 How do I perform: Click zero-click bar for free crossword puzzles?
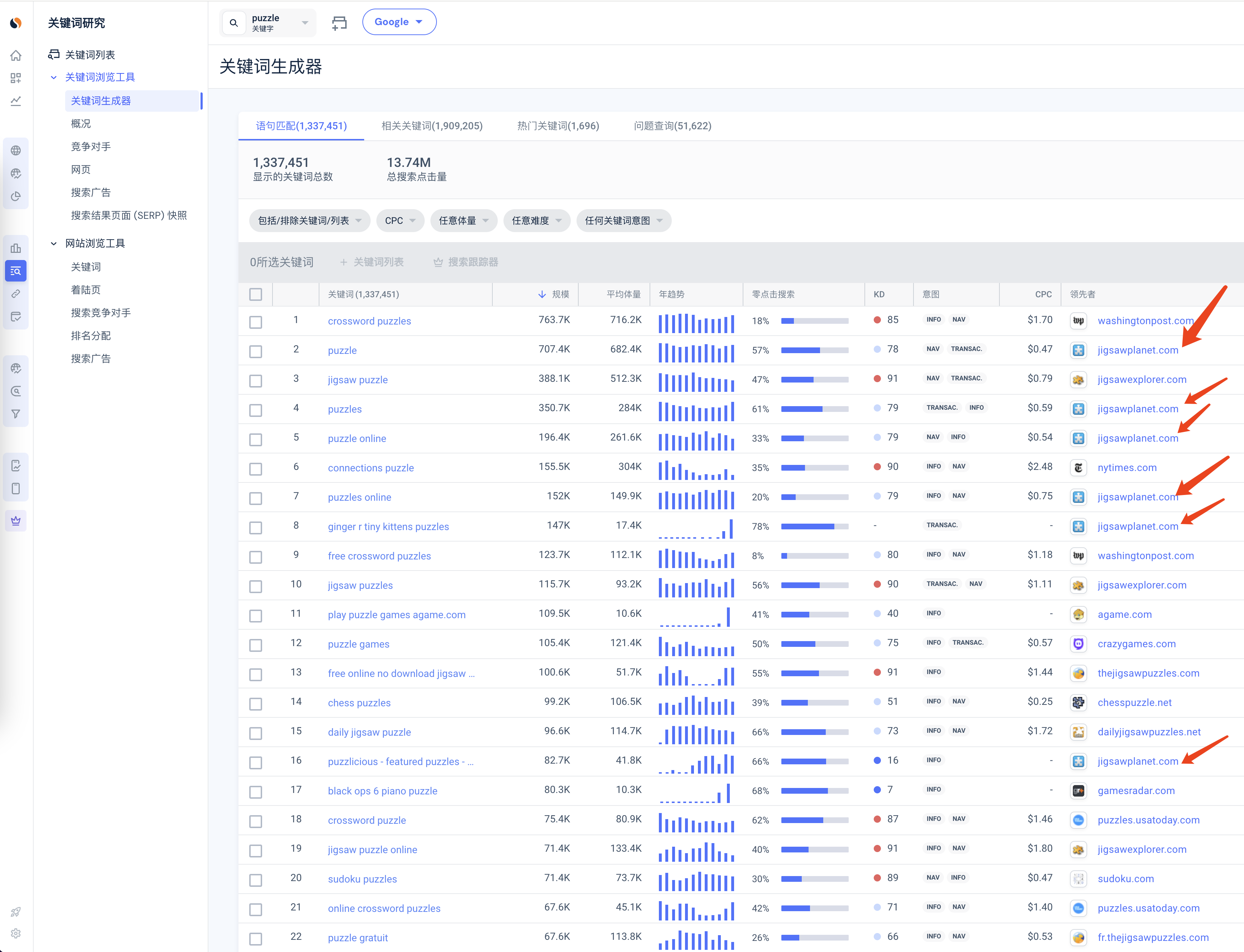pos(815,556)
